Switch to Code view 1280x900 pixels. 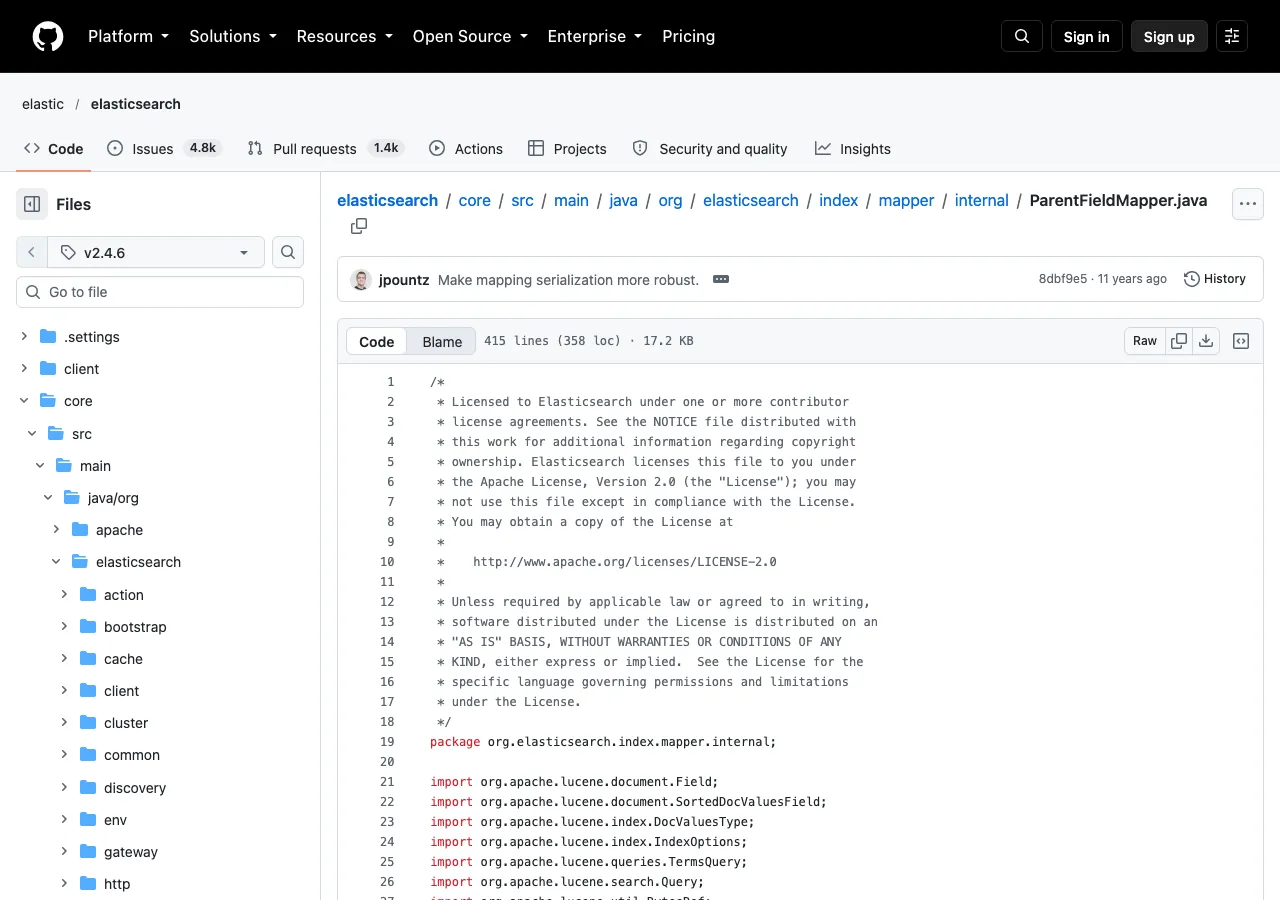(x=377, y=341)
